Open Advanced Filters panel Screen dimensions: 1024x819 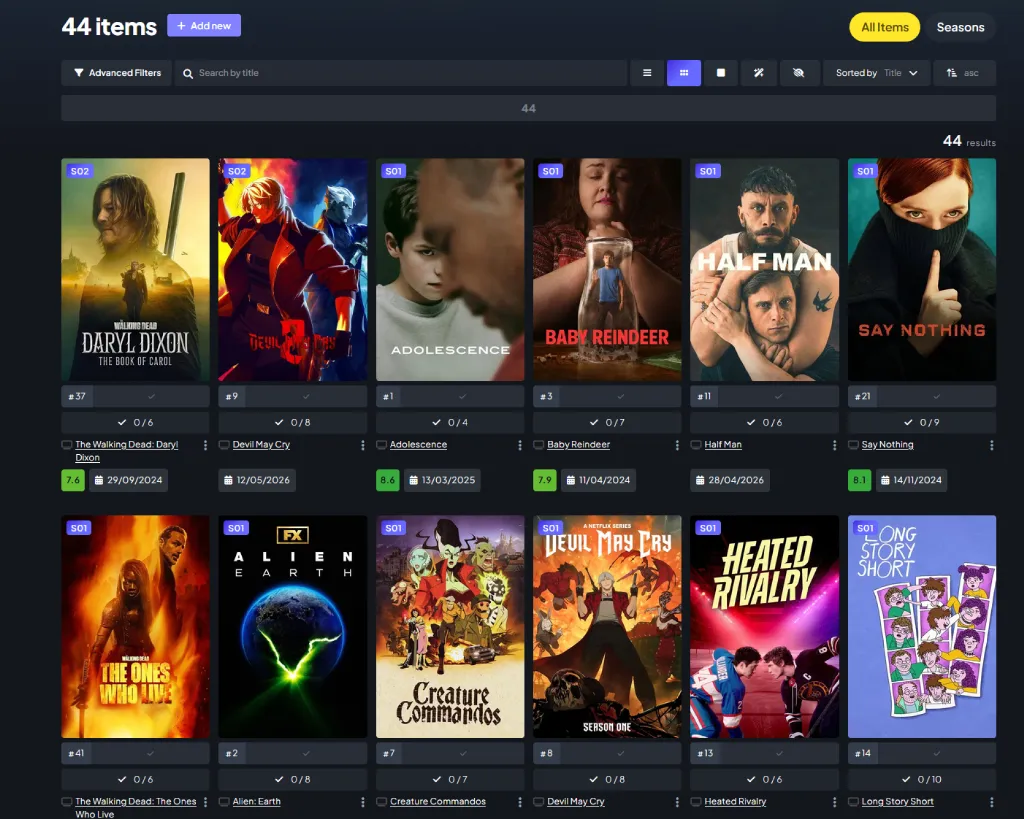click(x=117, y=73)
